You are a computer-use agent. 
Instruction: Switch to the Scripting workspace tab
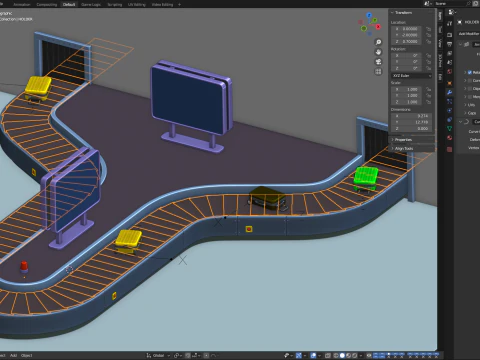pos(114,5)
